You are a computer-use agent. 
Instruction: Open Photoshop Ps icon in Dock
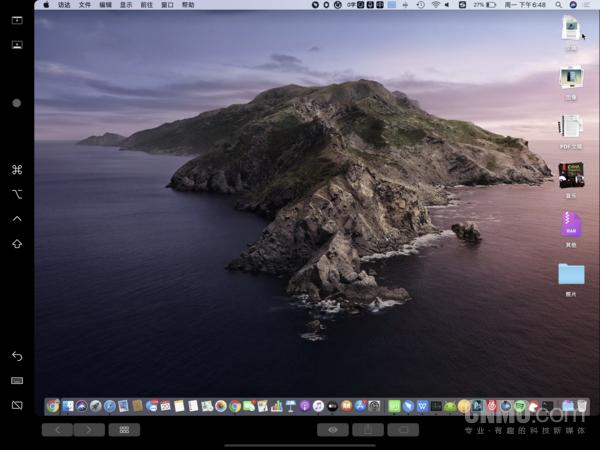(x=478, y=406)
